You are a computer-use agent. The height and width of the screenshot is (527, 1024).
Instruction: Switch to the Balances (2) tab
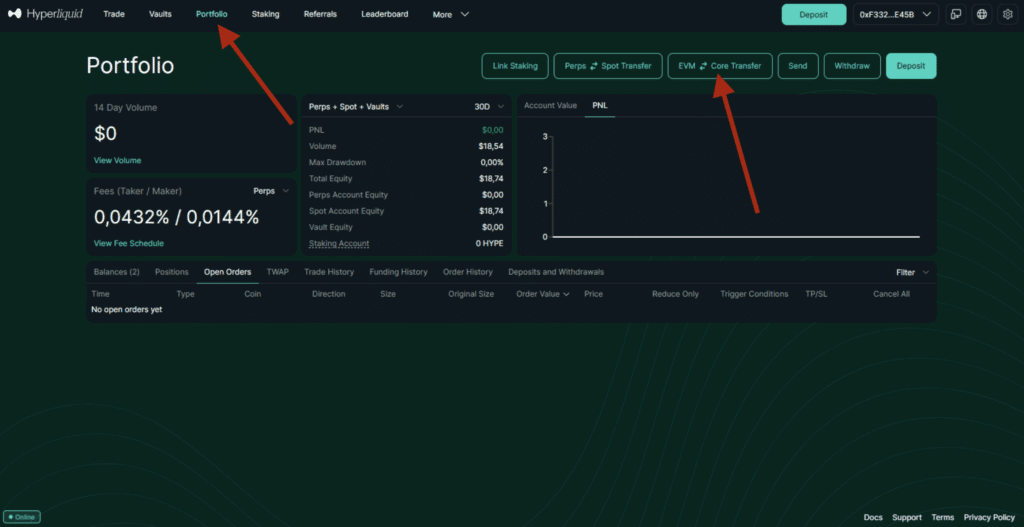click(x=116, y=272)
